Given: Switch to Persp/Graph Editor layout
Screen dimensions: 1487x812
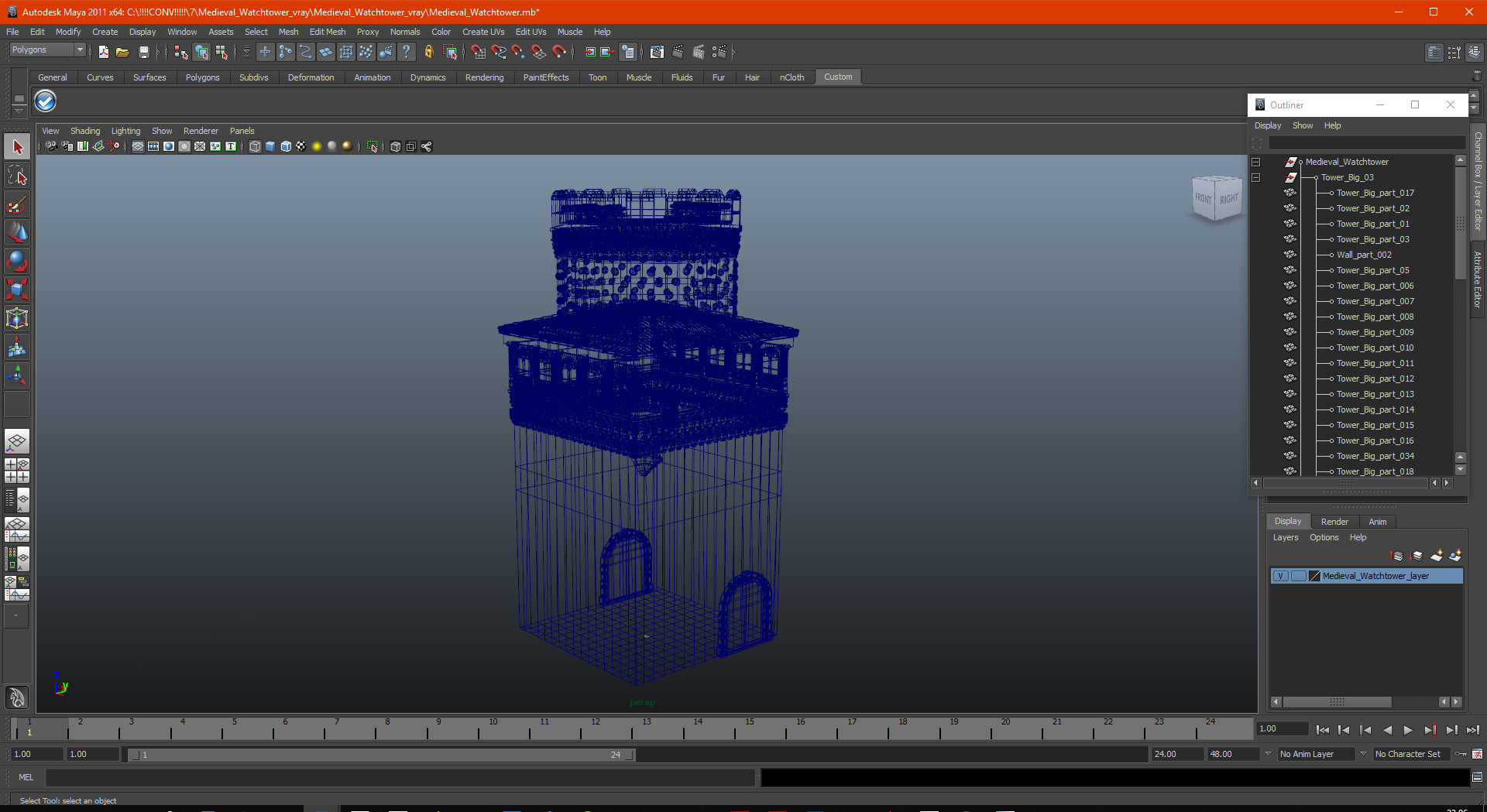Looking at the screenshot, I should click(x=17, y=529).
